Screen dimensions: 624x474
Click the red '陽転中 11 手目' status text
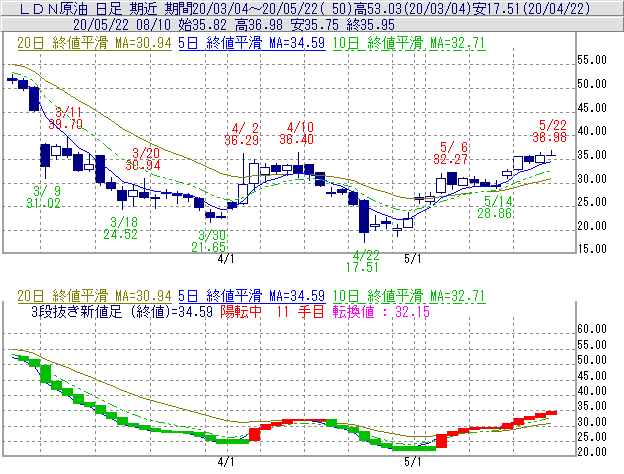pyautogui.click(x=272, y=312)
